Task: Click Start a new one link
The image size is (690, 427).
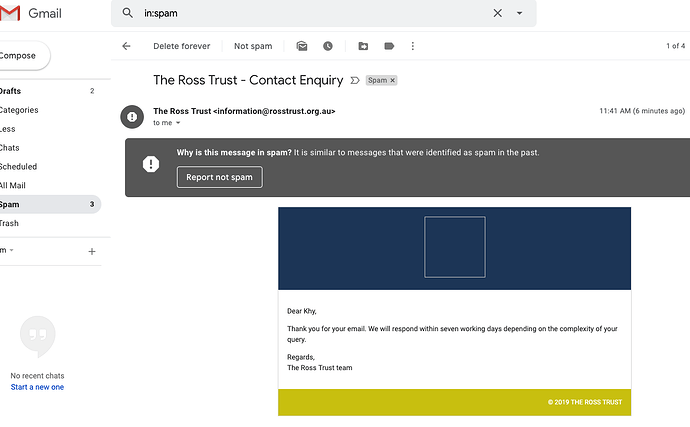Action: pyautogui.click(x=37, y=387)
